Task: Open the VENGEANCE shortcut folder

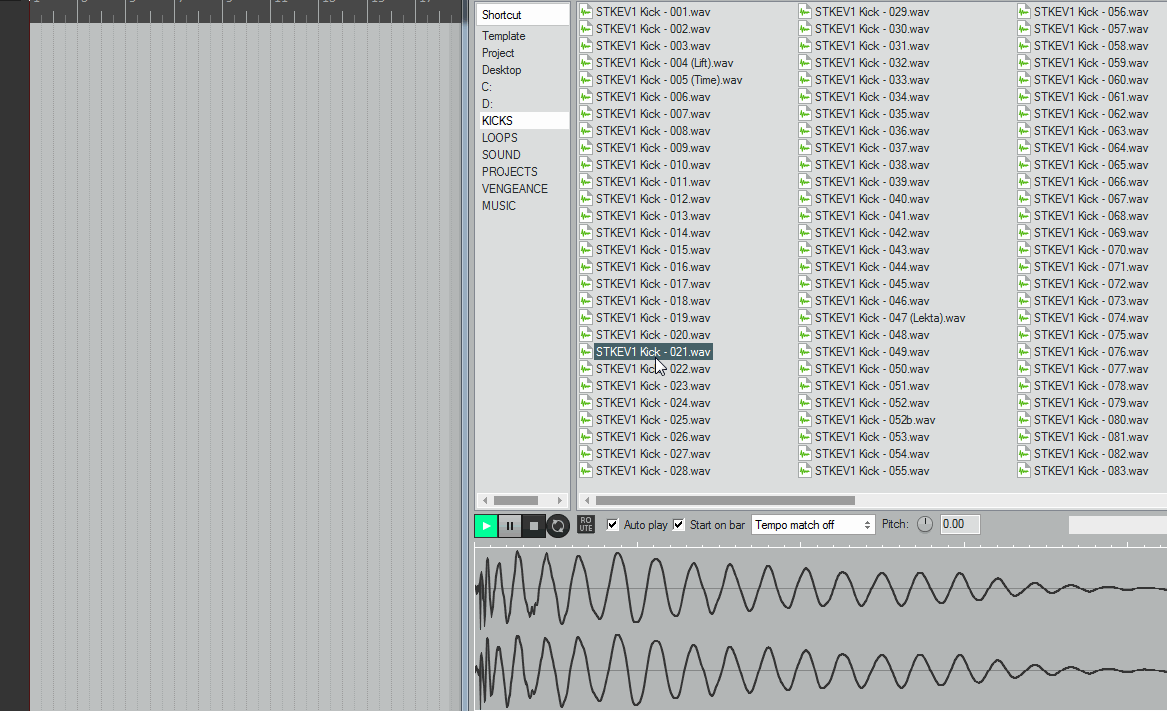Action: pos(515,189)
